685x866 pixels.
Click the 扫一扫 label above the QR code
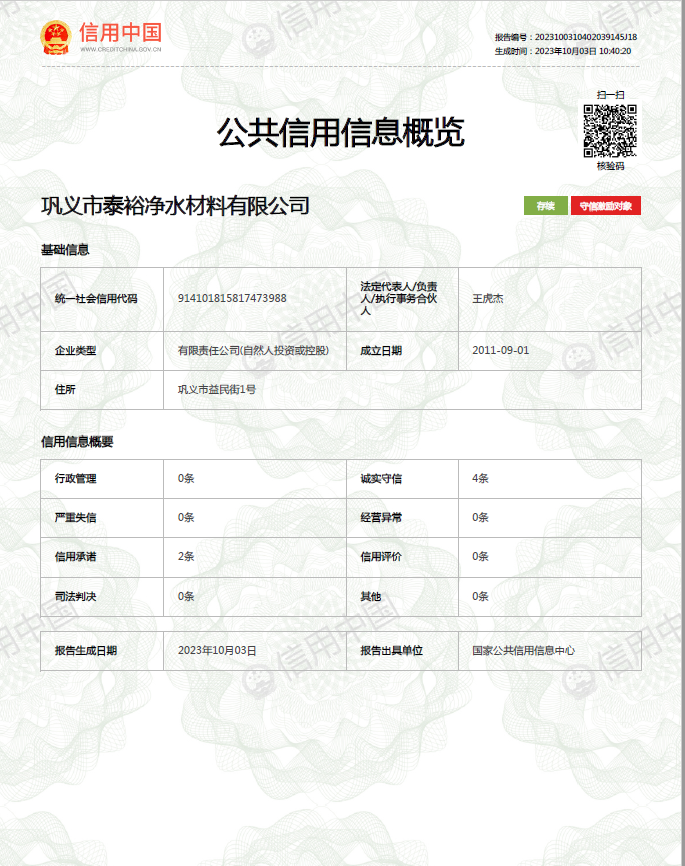tap(610, 95)
